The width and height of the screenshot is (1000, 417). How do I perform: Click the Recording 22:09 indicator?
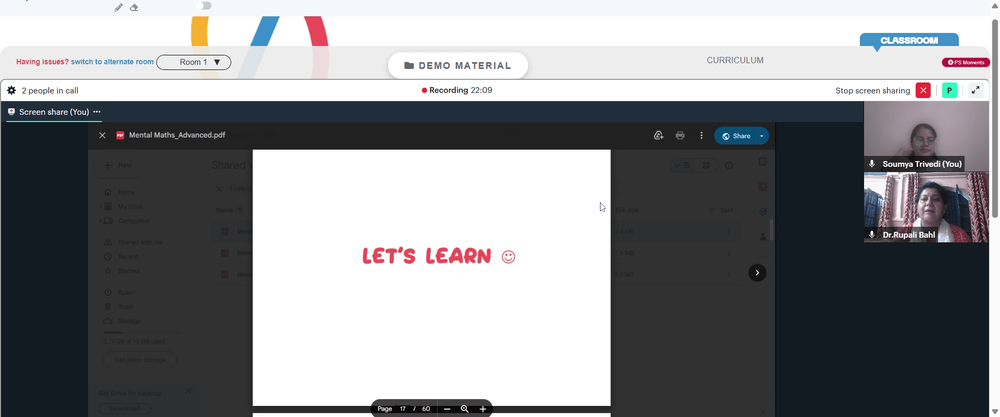point(457,91)
